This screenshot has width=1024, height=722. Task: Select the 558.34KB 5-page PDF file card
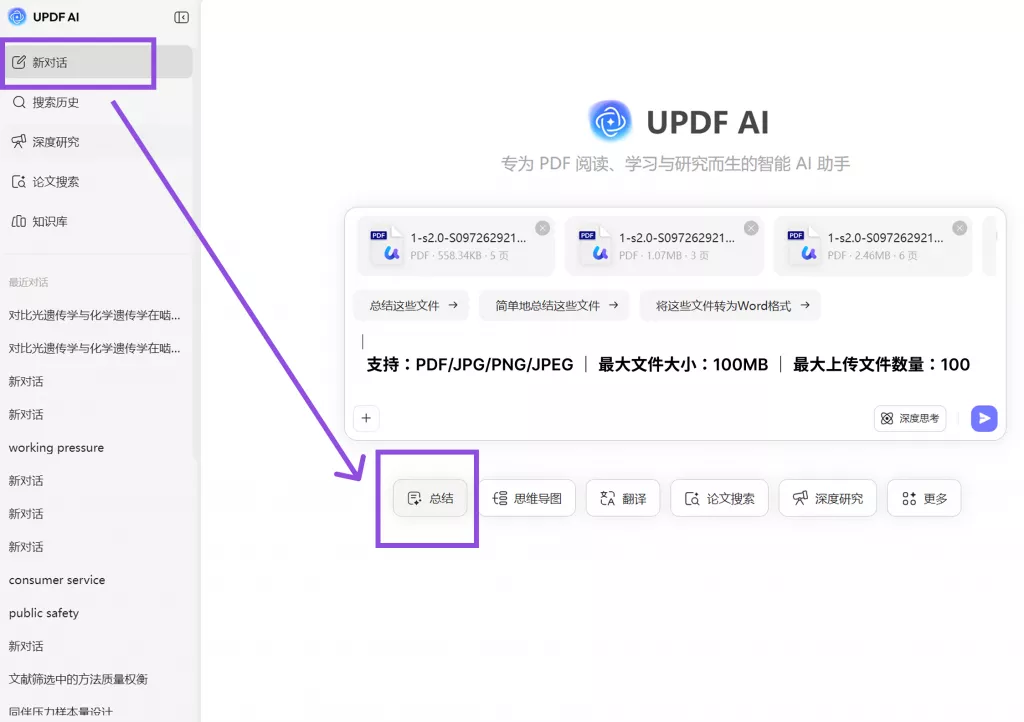click(456, 246)
